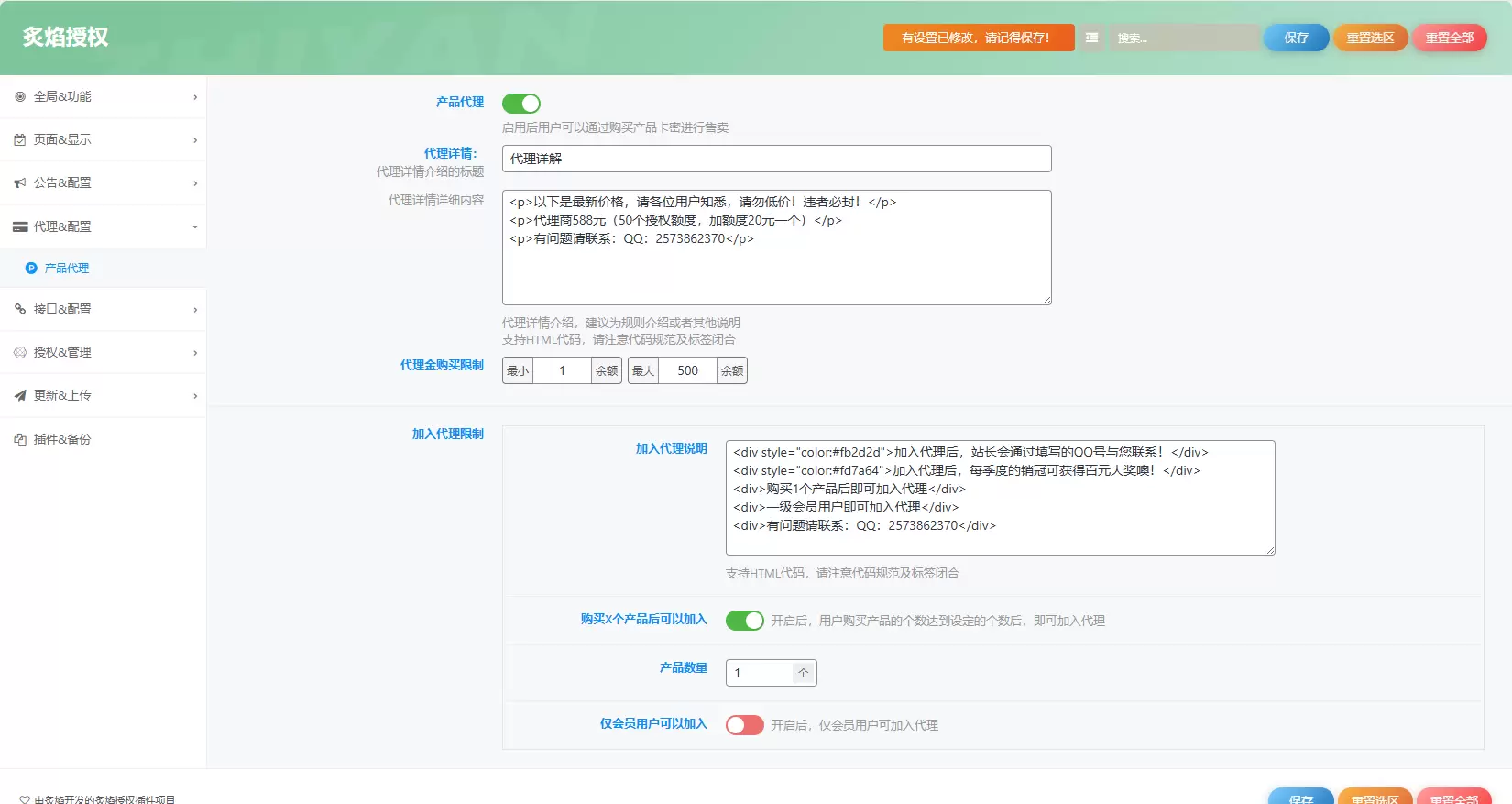The image size is (1512, 804).
Task: Click the 炙焰授权 logo title
Action: point(66,37)
